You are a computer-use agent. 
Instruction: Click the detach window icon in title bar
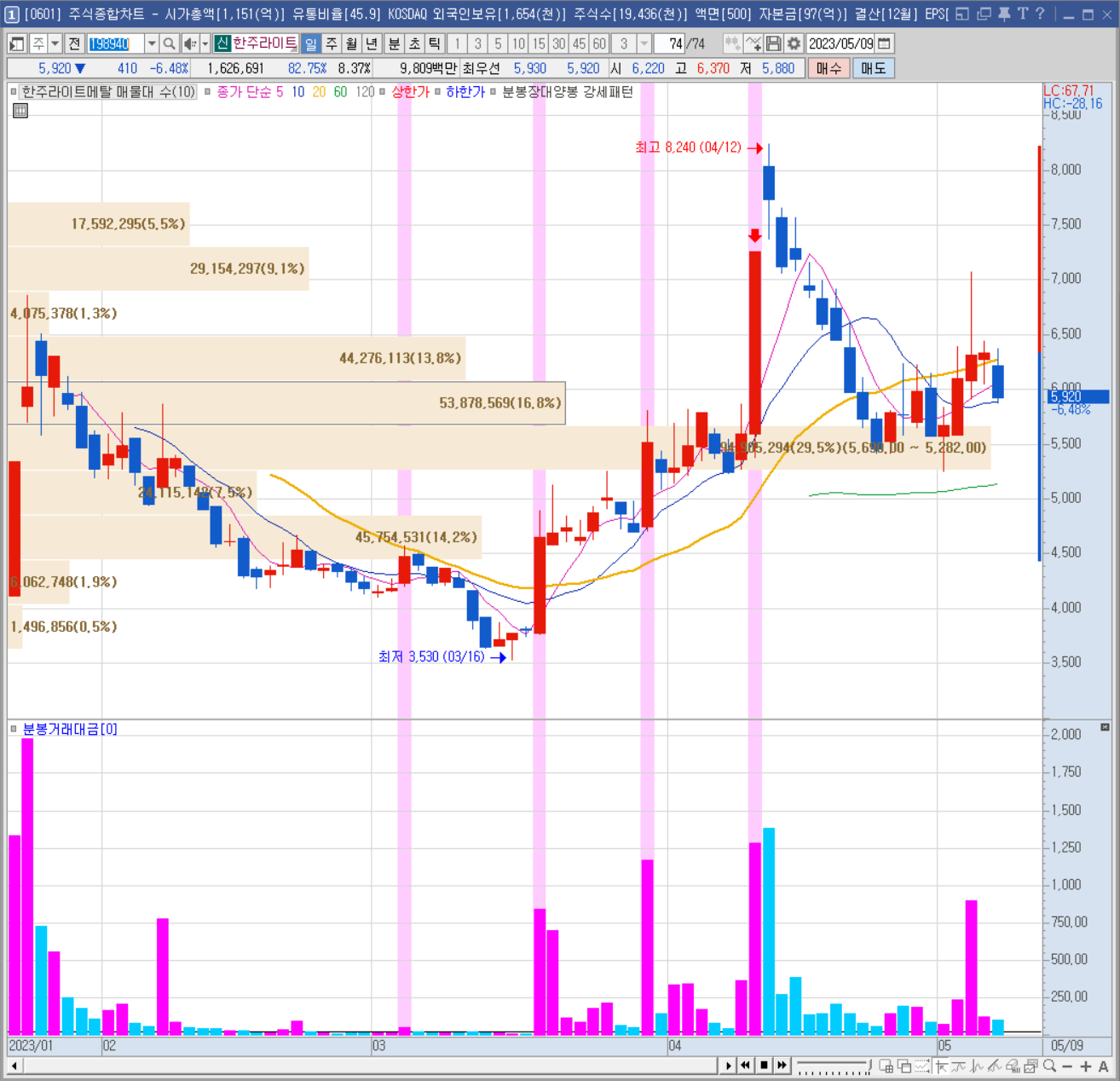click(962, 14)
